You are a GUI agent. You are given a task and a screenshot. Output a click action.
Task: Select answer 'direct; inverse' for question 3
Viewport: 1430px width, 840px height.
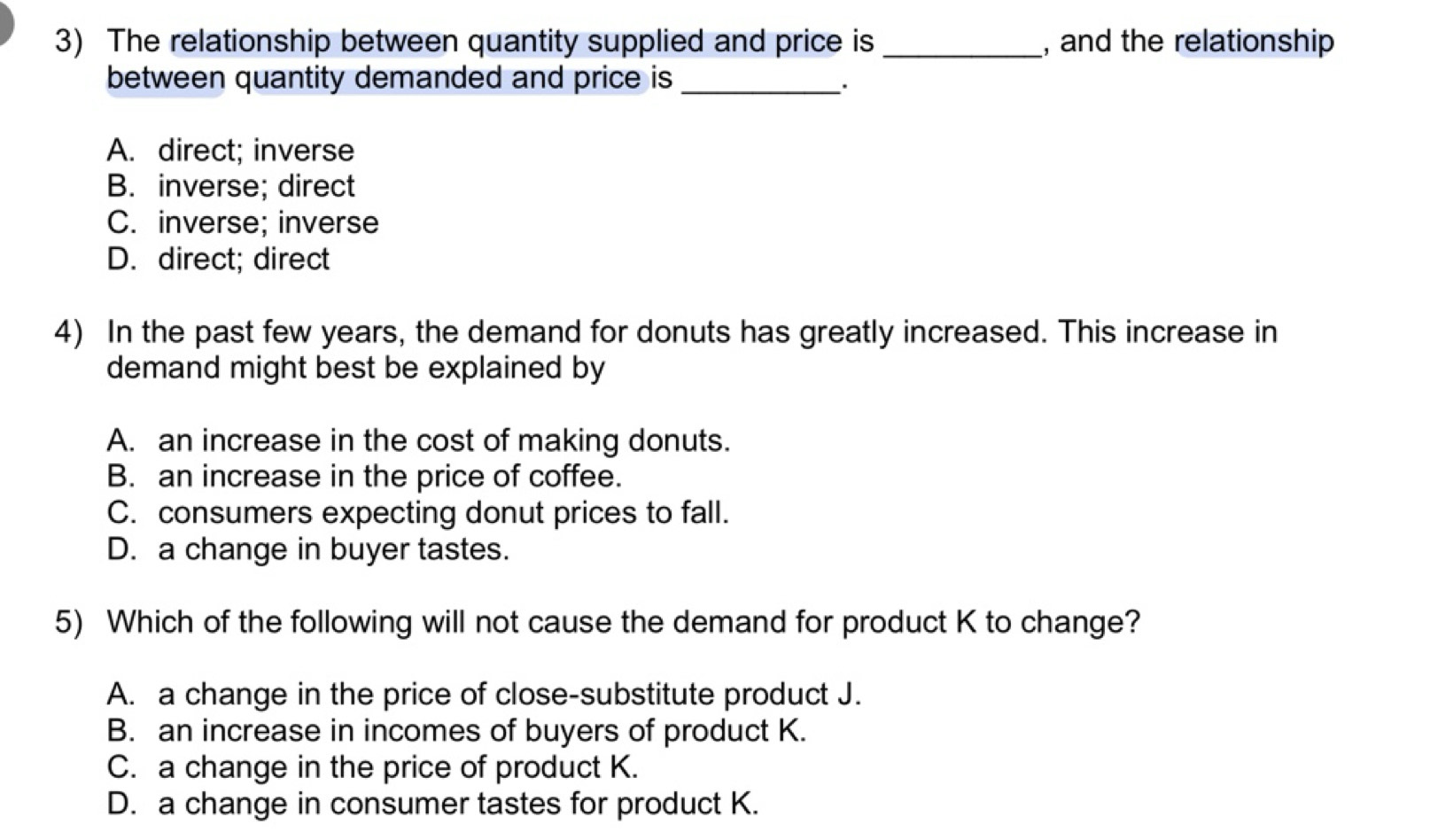pyautogui.click(x=255, y=151)
